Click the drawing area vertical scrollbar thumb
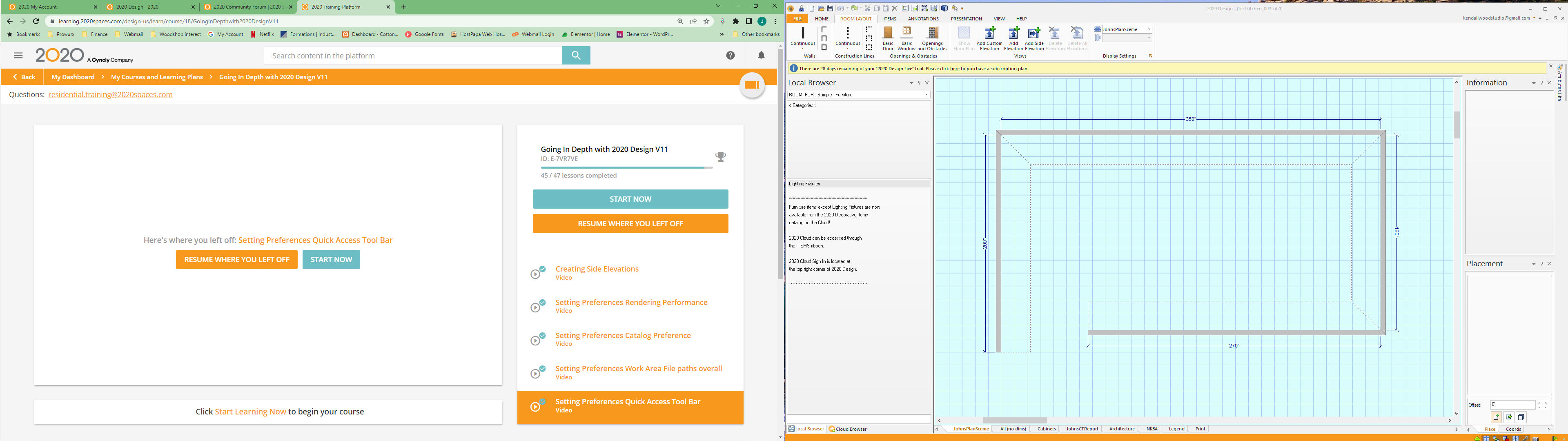 [x=1457, y=125]
